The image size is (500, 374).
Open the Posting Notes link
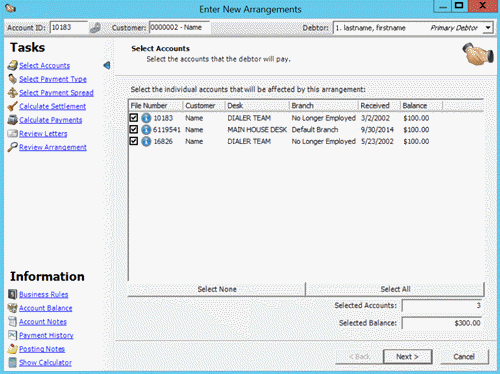pos(42,349)
